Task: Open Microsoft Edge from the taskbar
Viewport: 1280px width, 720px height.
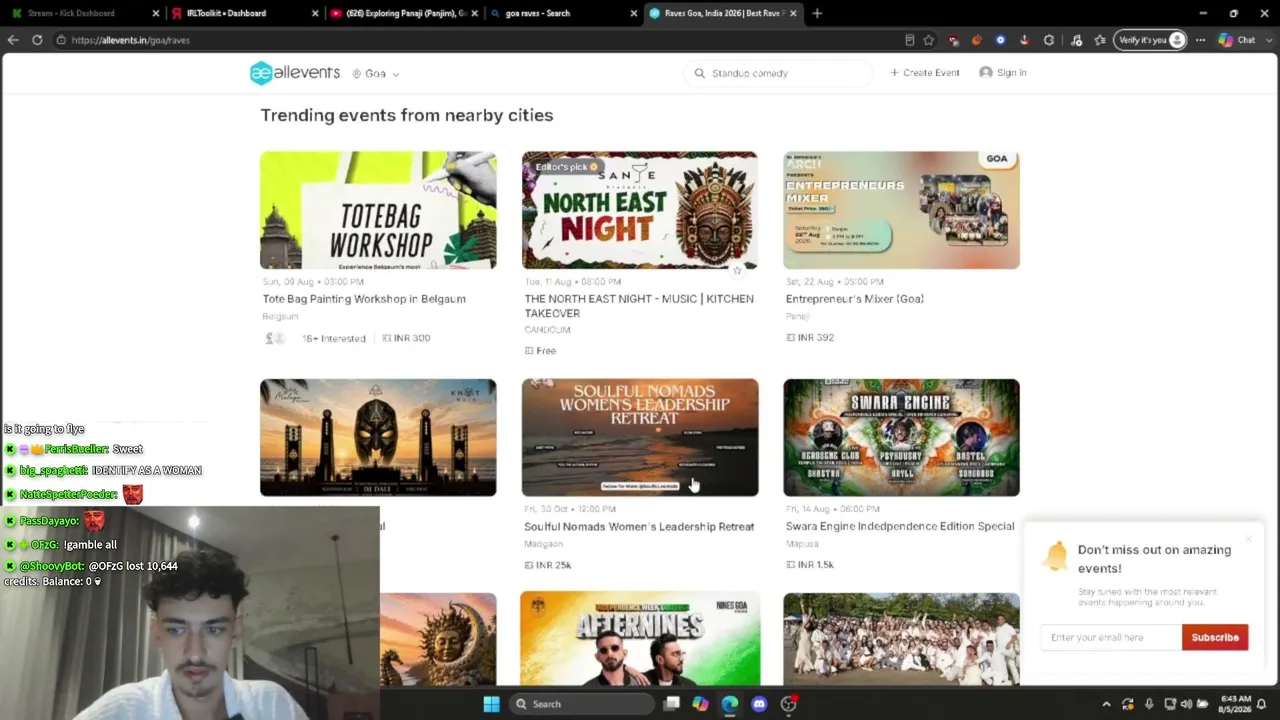Action: click(729, 704)
